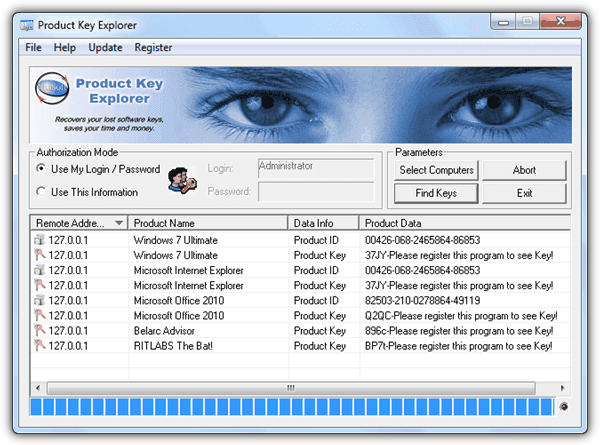Screen dimensions: 600x445
Task: Open the File menu
Action: point(33,47)
